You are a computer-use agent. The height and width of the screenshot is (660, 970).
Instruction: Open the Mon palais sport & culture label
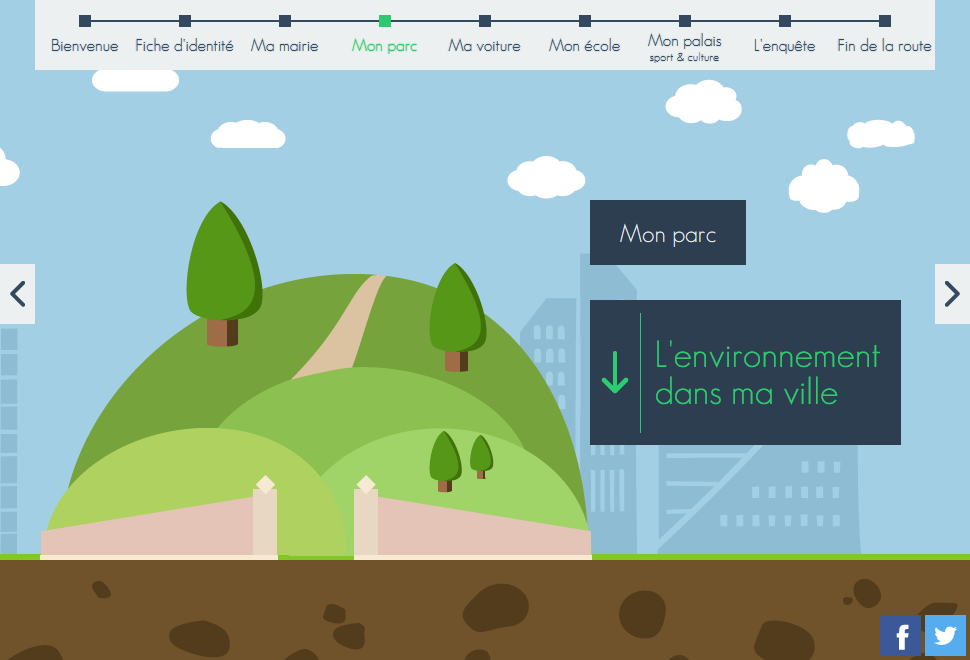[x=685, y=48]
